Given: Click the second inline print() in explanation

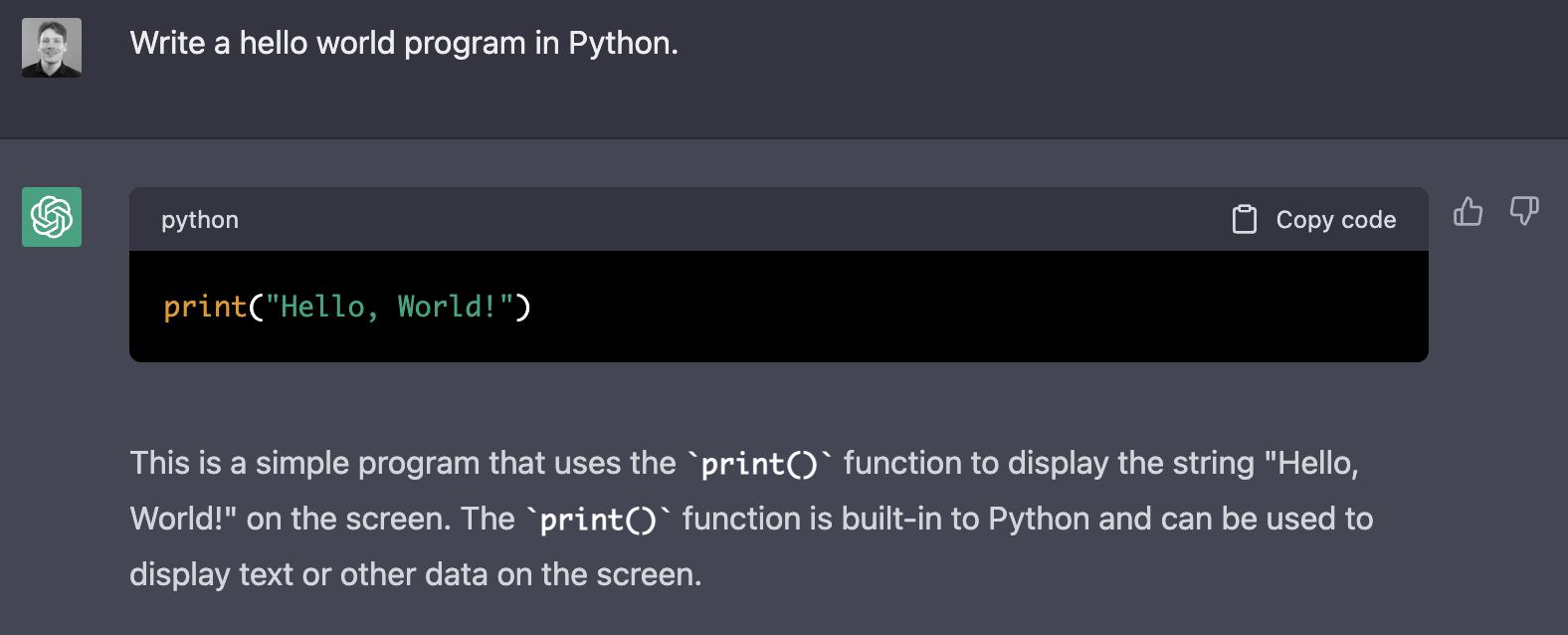Looking at the screenshot, I should pyautogui.click(x=598, y=520).
